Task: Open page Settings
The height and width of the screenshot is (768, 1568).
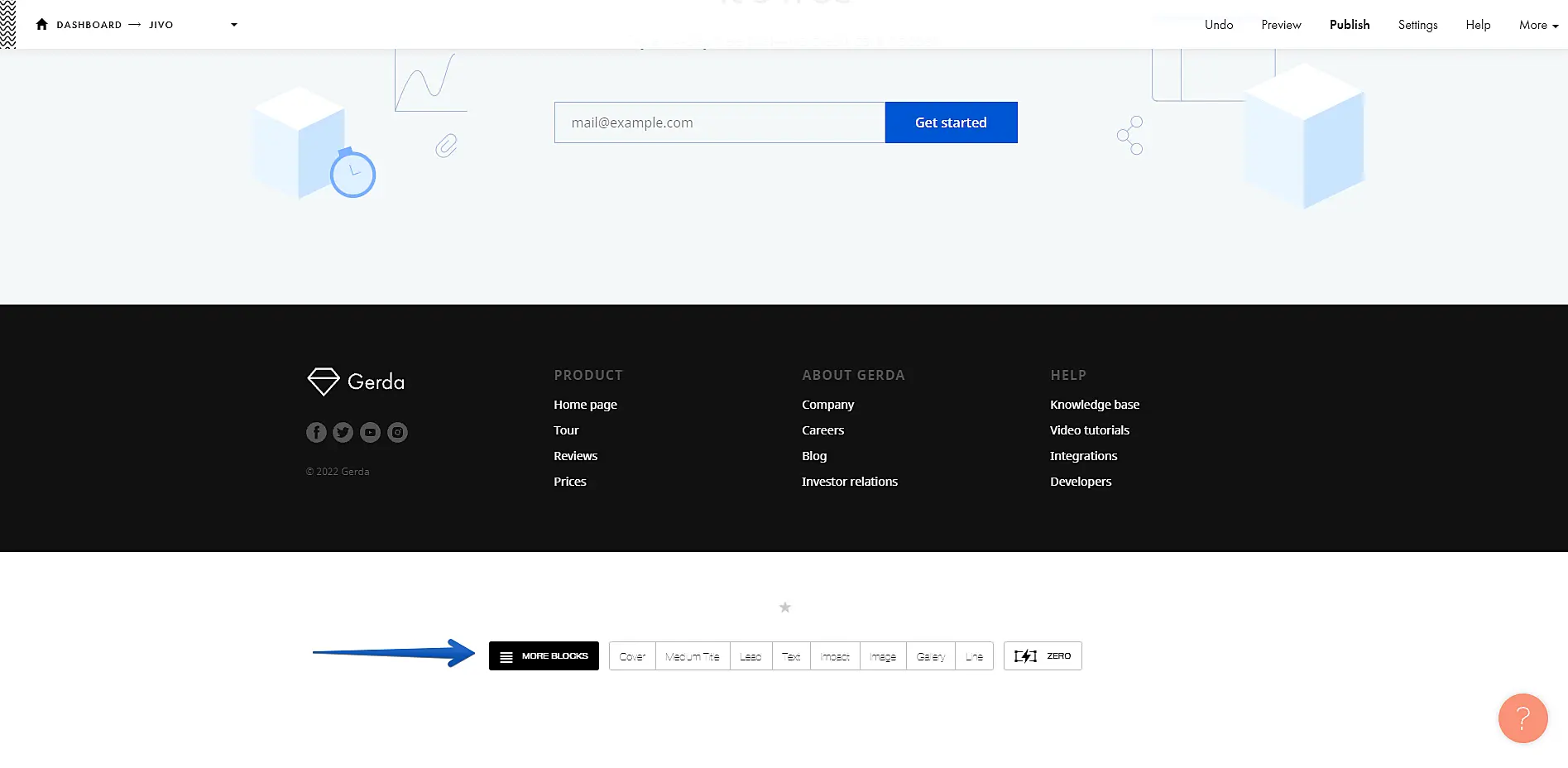Action: click(x=1417, y=25)
